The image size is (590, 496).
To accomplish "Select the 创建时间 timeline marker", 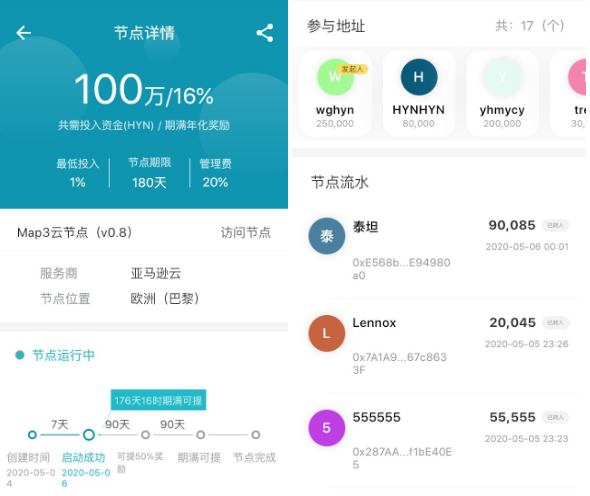I will pyautogui.click(x=32, y=435).
